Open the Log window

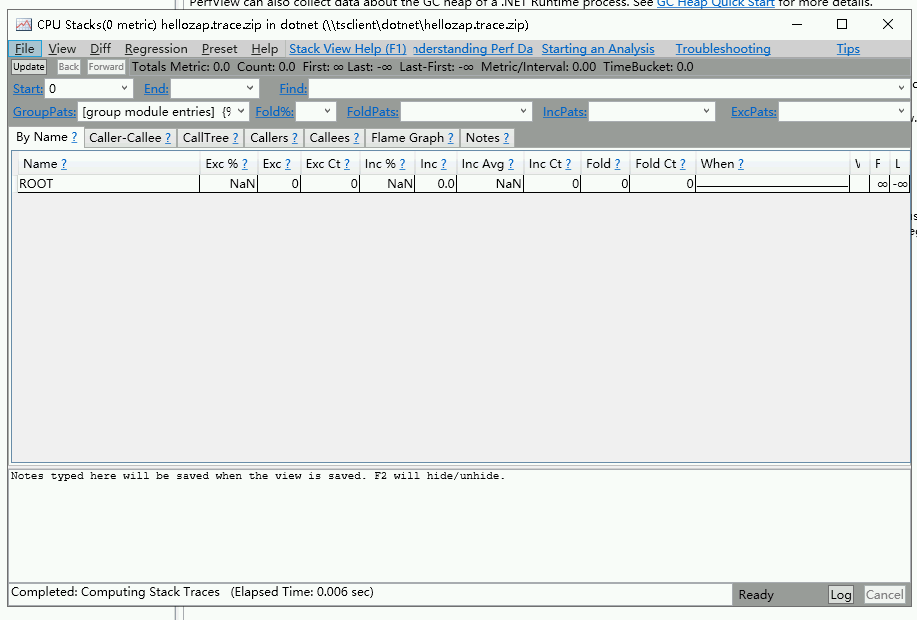click(840, 594)
